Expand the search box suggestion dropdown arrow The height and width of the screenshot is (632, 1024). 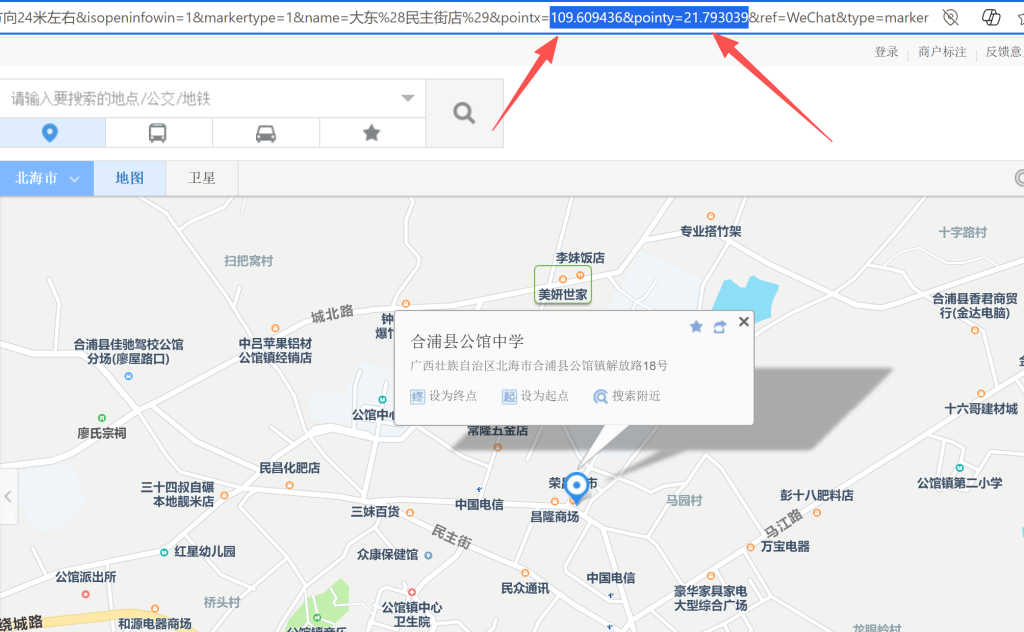408,99
